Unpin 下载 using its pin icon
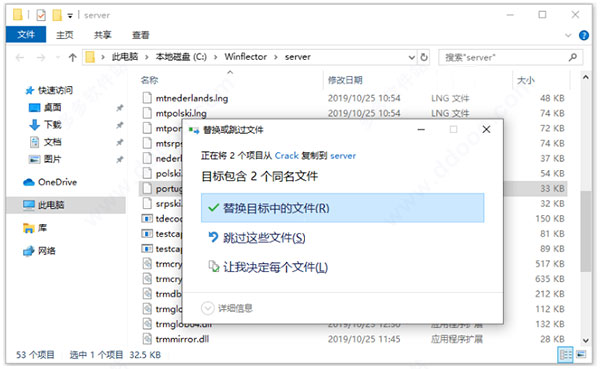Image resolution: width=600 pixels, height=369 pixels. point(120,125)
